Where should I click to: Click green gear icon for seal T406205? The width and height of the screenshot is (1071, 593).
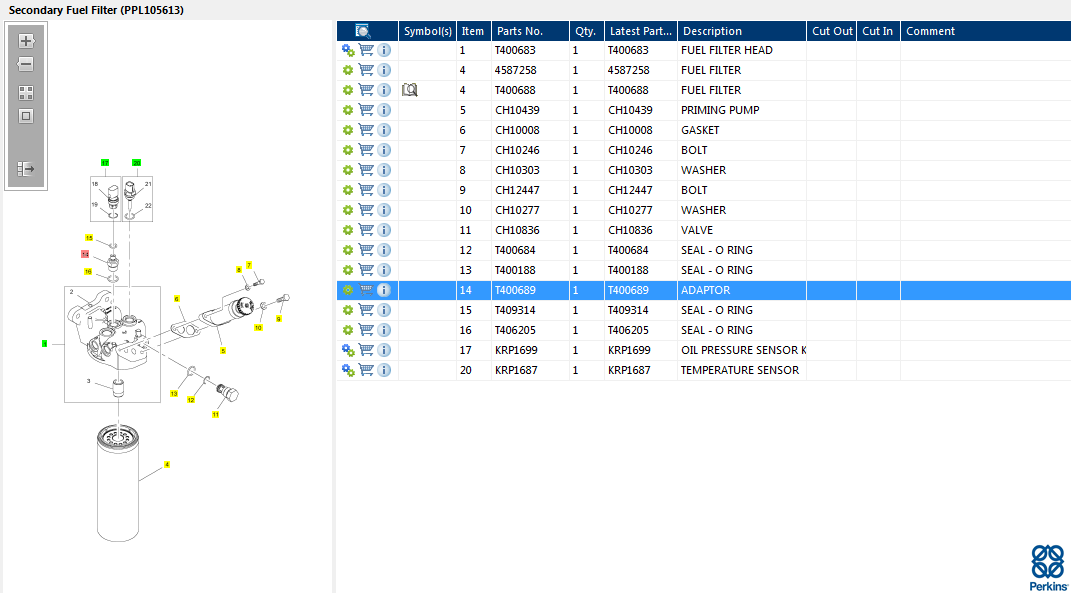[348, 330]
